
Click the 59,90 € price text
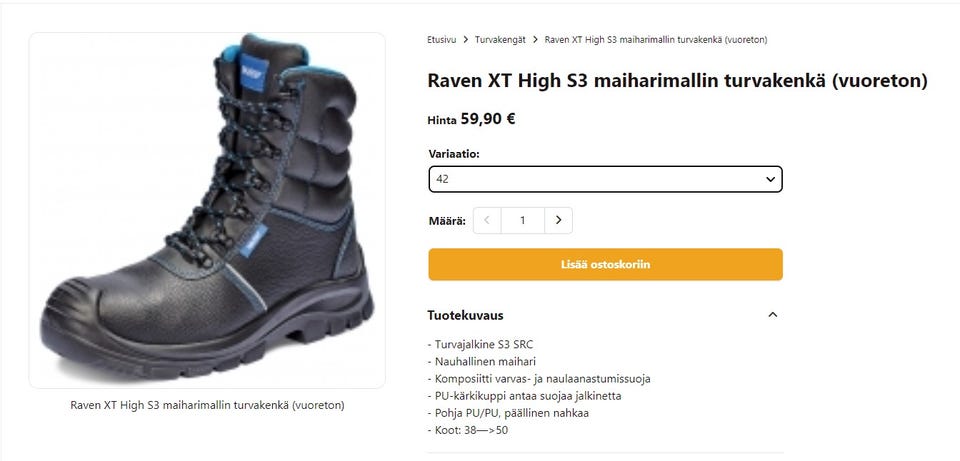point(488,119)
